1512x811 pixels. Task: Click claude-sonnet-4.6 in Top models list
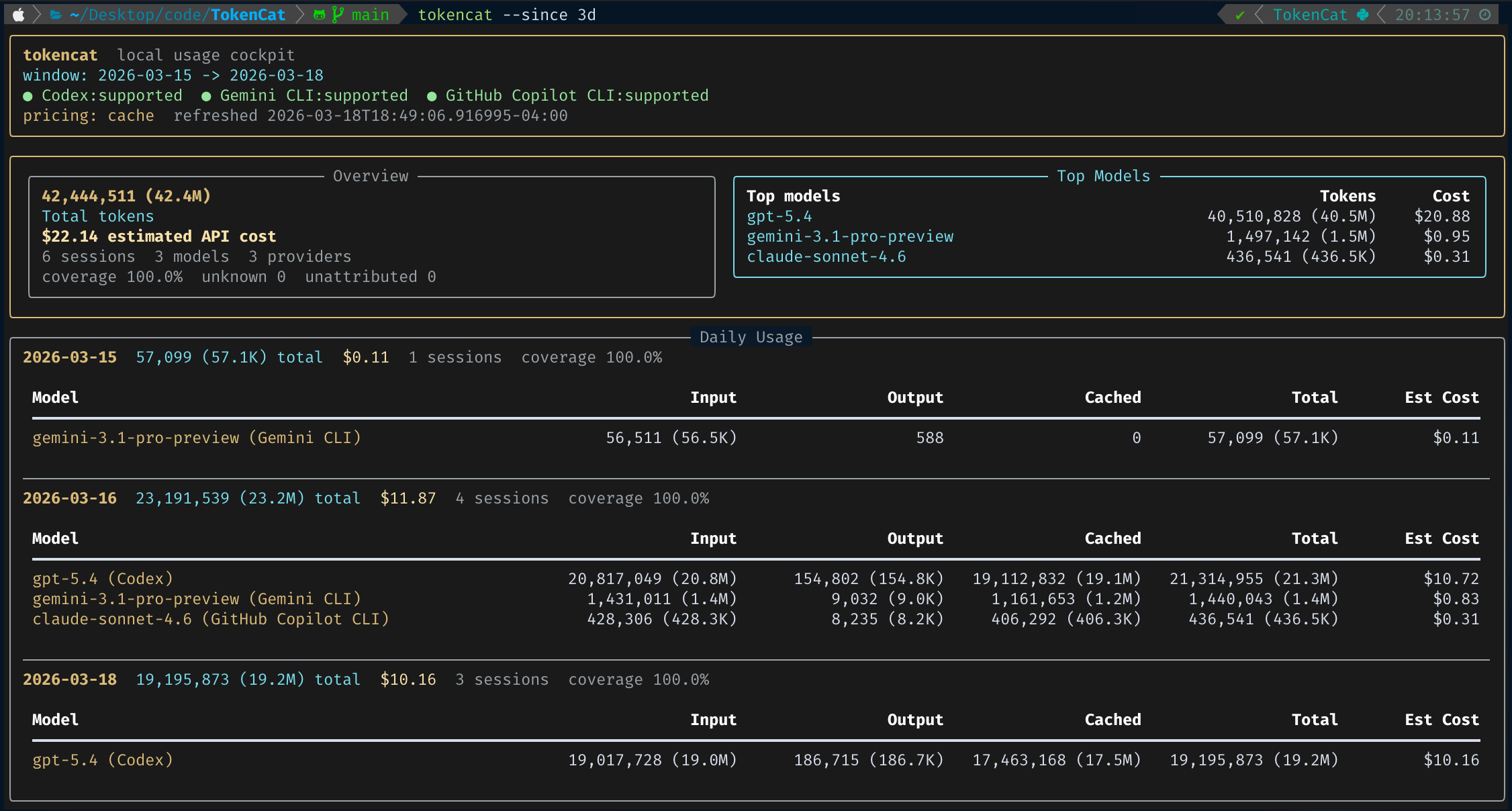826,256
